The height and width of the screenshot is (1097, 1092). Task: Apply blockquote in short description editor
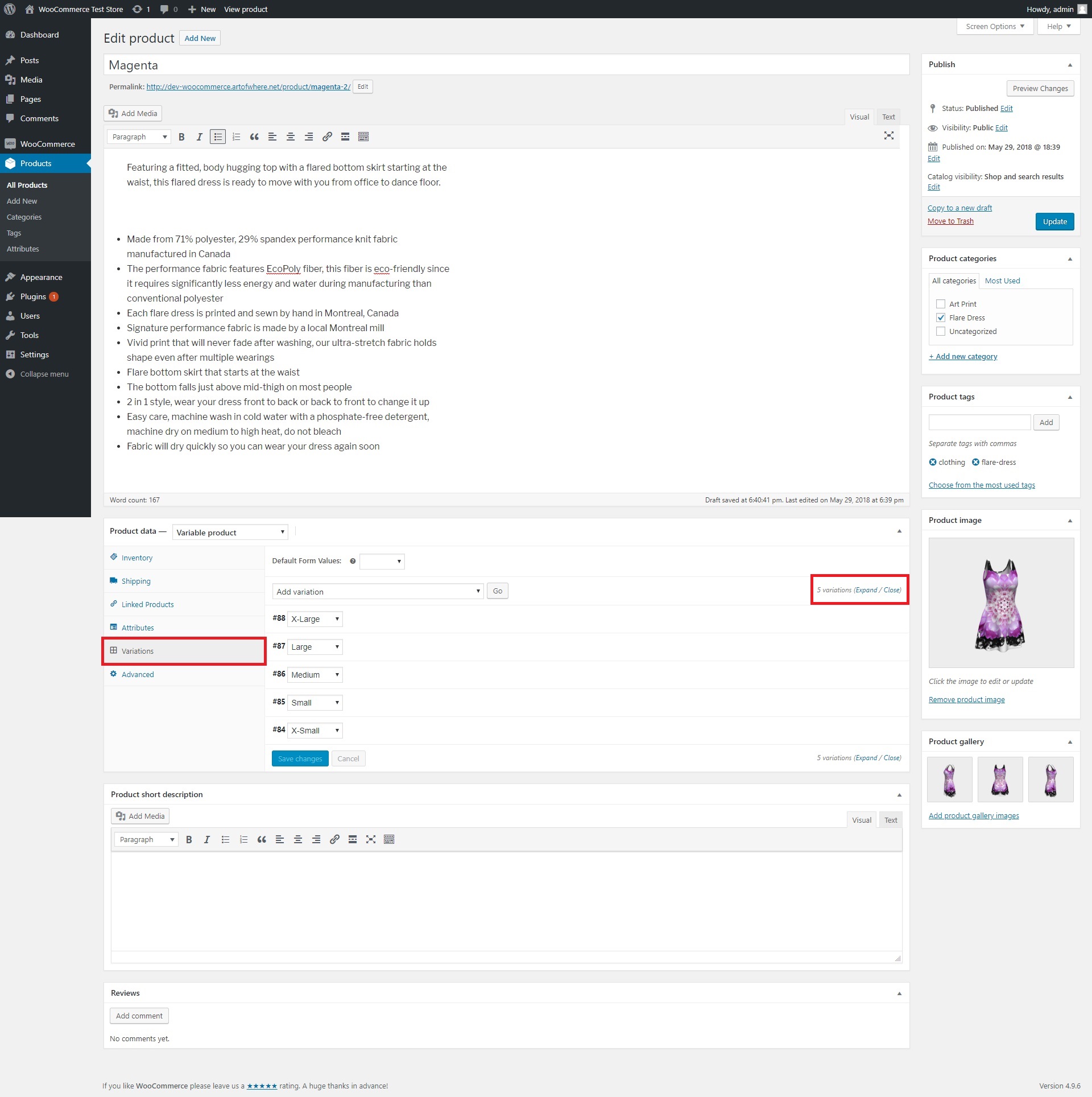[x=262, y=839]
